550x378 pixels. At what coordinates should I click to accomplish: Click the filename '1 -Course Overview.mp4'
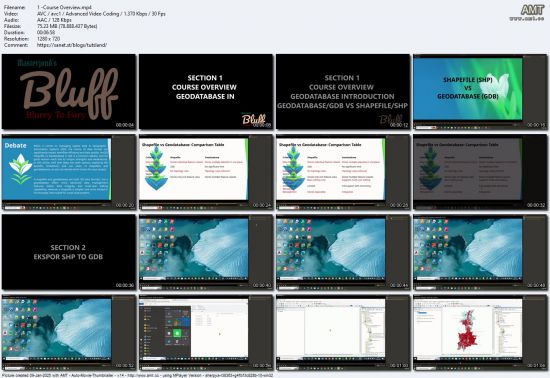tap(64, 7)
